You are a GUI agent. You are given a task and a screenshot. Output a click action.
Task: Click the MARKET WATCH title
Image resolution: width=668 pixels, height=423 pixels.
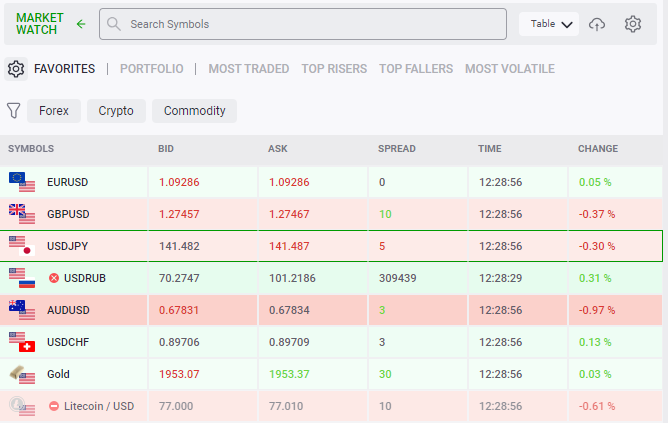pyautogui.click(x=40, y=24)
